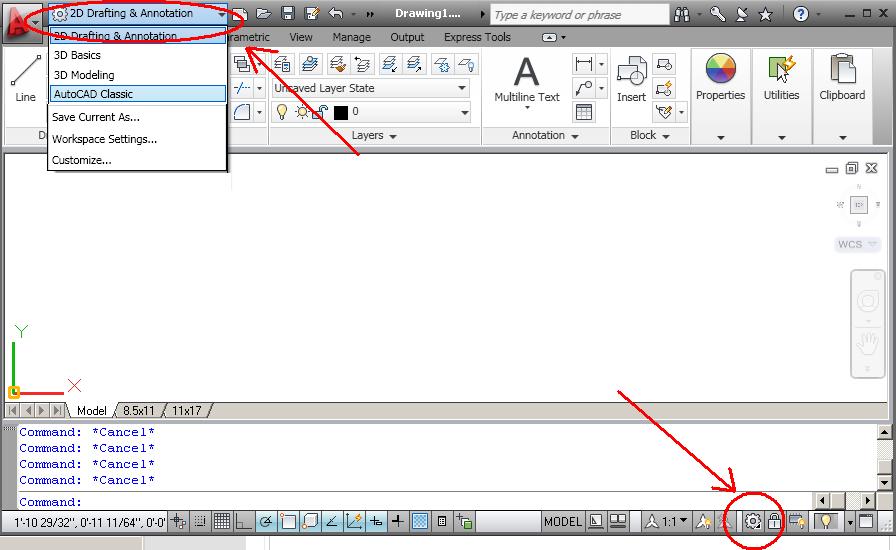Toggle current layer lightbulb on/off
896x550 pixels.
(282, 111)
